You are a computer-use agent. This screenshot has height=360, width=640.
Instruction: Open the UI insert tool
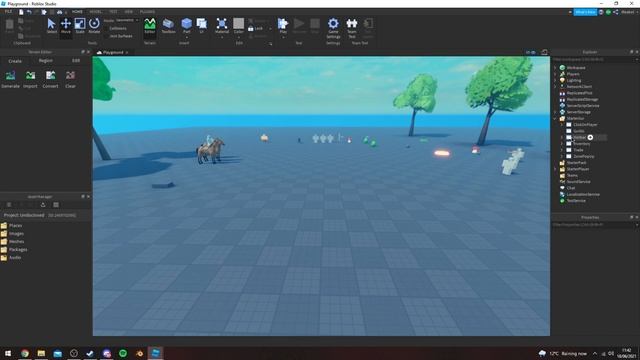202,25
